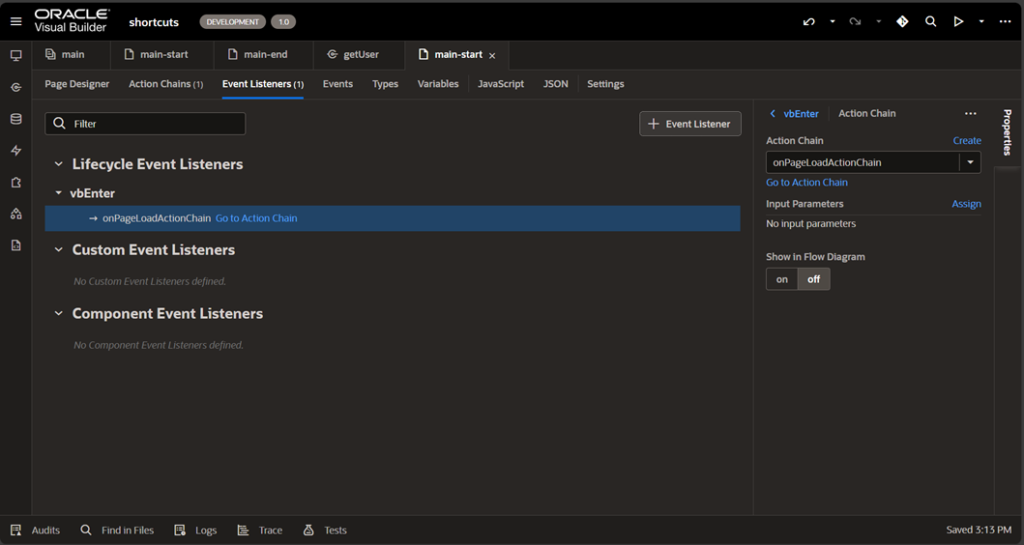Open the Action Chain combo box arrow
The height and width of the screenshot is (545, 1024).
[970, 163]
